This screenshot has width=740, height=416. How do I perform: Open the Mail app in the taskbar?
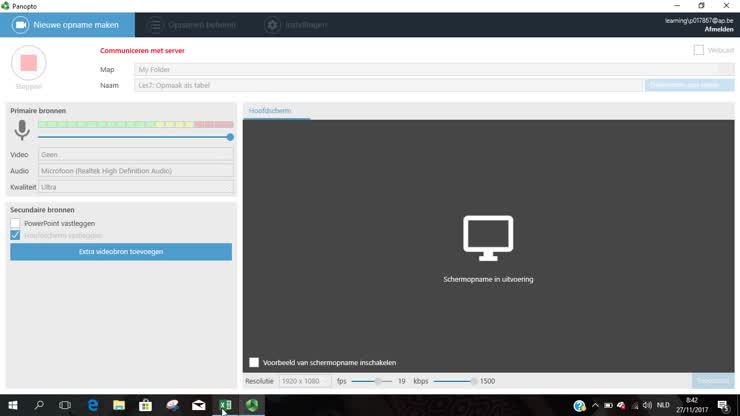(x=199, y=405)
